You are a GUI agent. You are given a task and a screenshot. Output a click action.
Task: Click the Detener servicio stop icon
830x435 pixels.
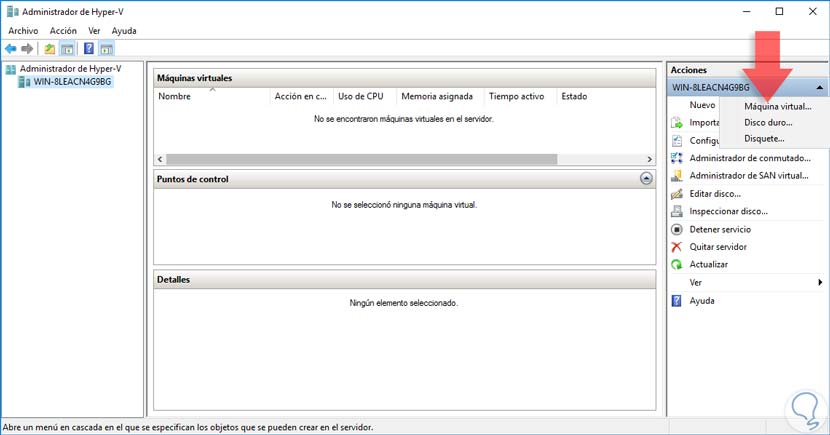pos(676,229)
